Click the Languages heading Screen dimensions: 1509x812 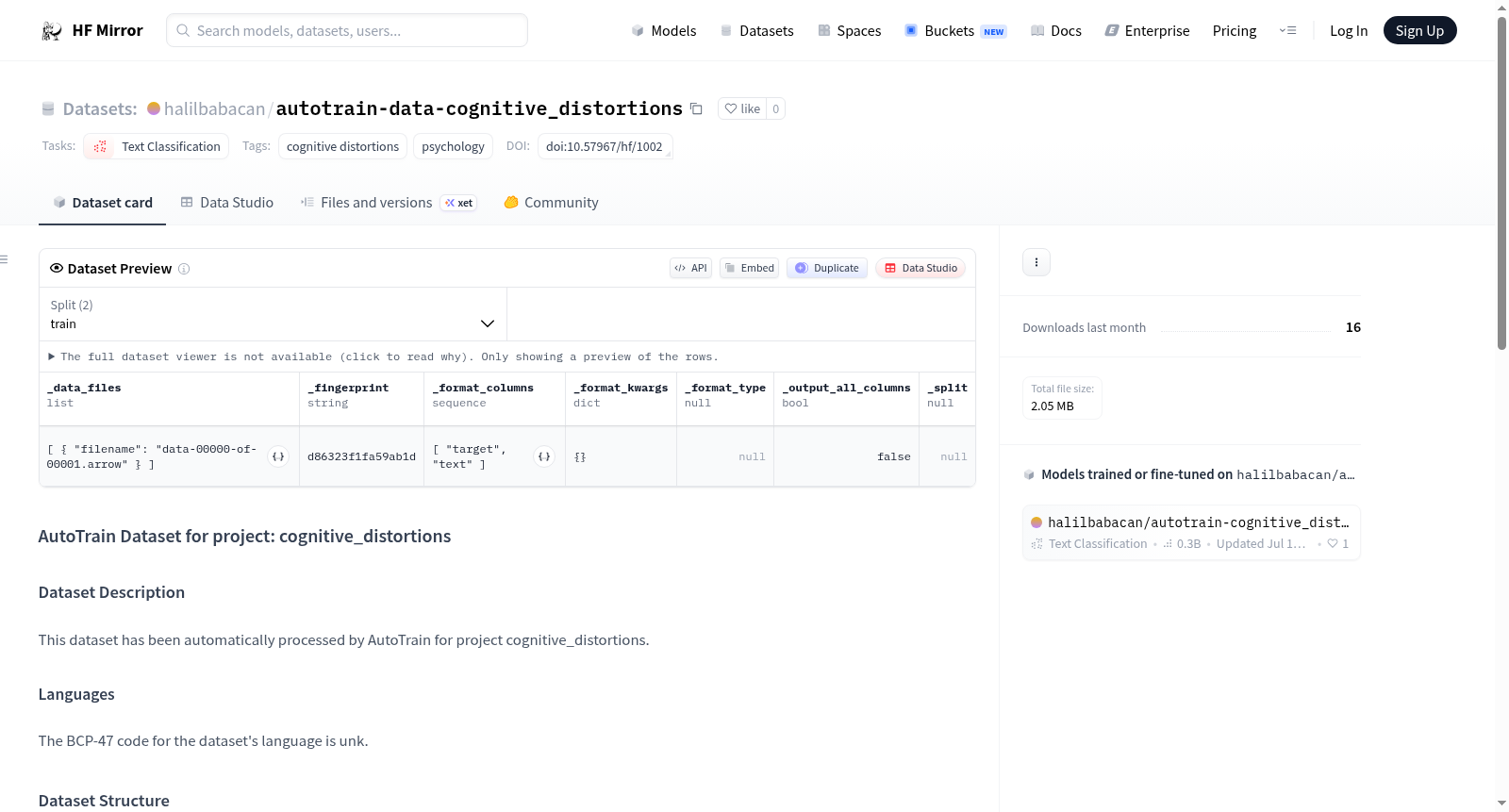[x=76, y=694]
